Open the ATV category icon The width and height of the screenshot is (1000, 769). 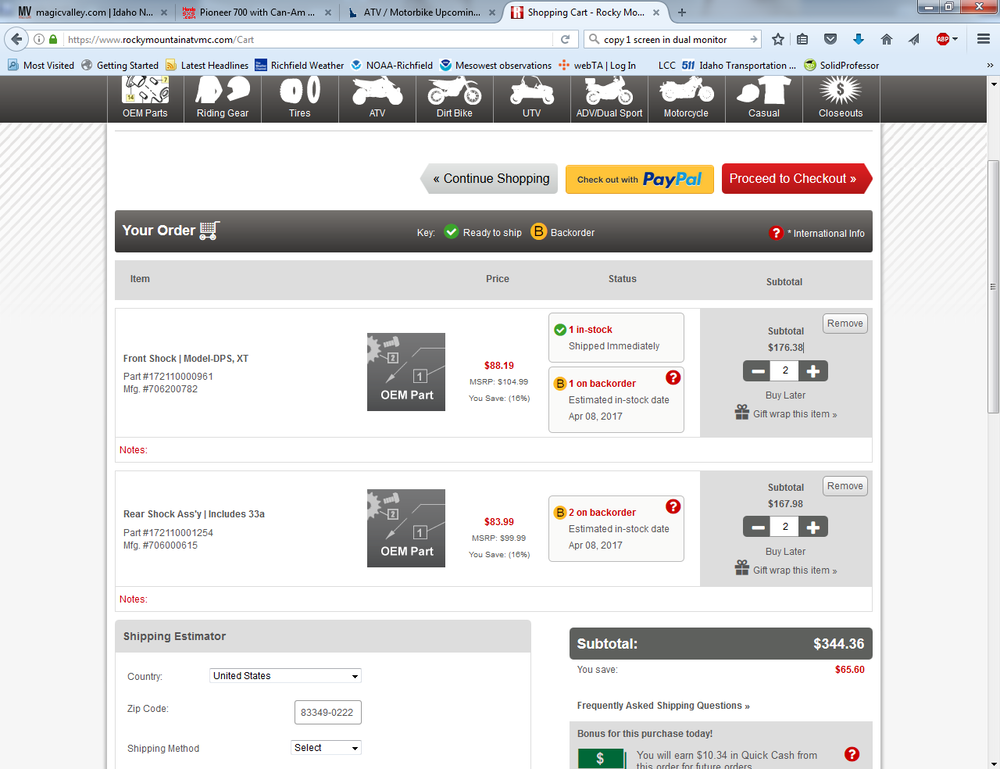377,98
